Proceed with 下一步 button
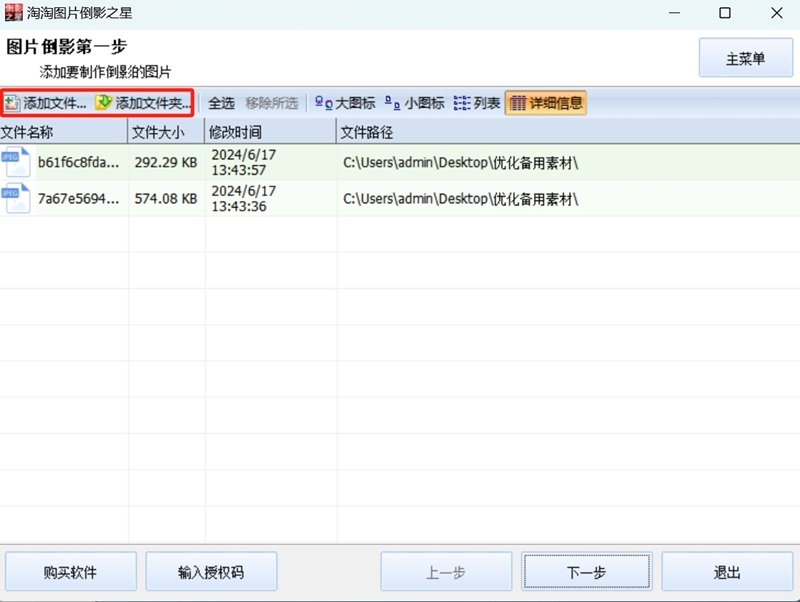The height and width of the screenshot is (602, 800). 587,571
